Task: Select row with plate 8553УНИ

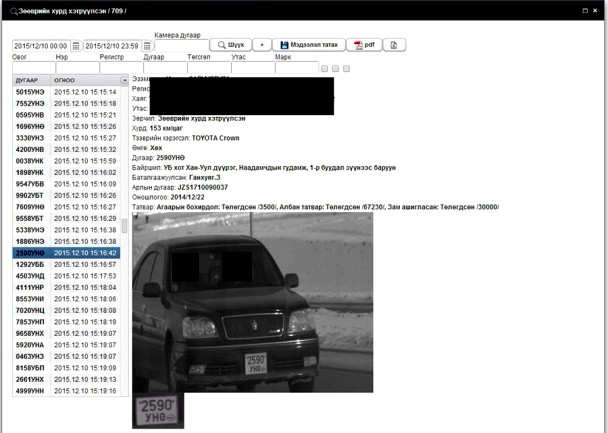Action: click(x=66, y=299)
